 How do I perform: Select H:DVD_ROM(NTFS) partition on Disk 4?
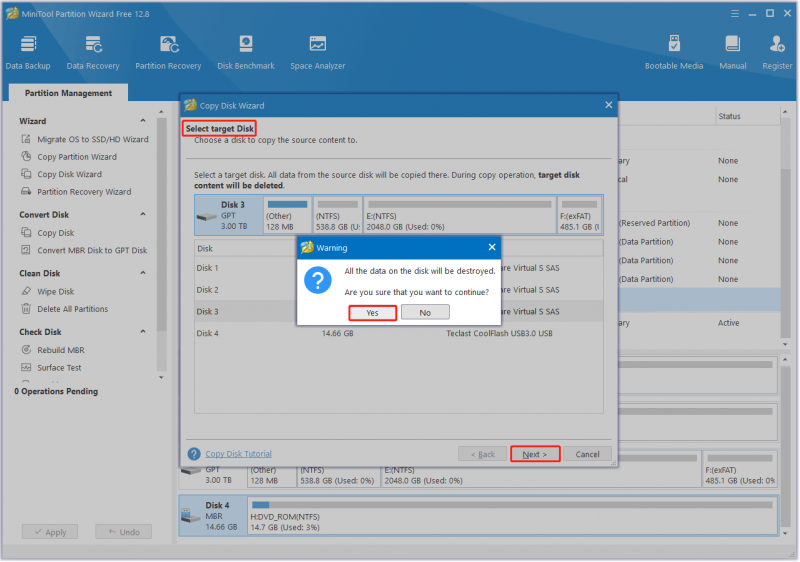[x=512, y=516]
